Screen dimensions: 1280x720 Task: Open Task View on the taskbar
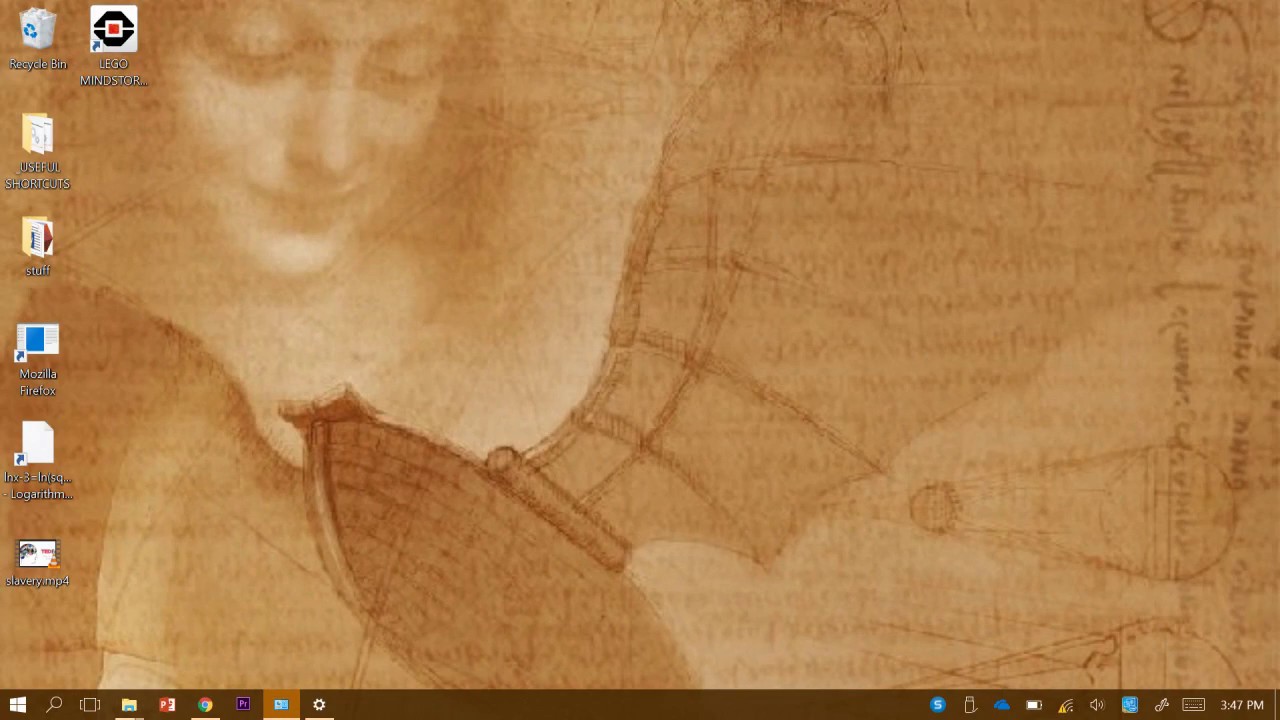(x=90, y=705)
